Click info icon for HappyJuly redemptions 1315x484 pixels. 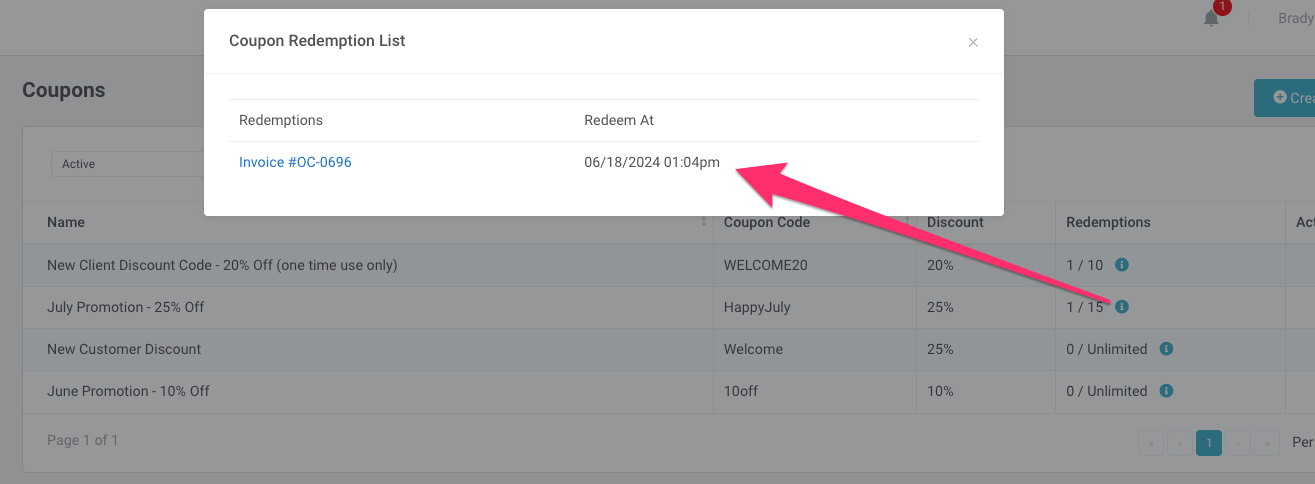[x=1122, y=307]
